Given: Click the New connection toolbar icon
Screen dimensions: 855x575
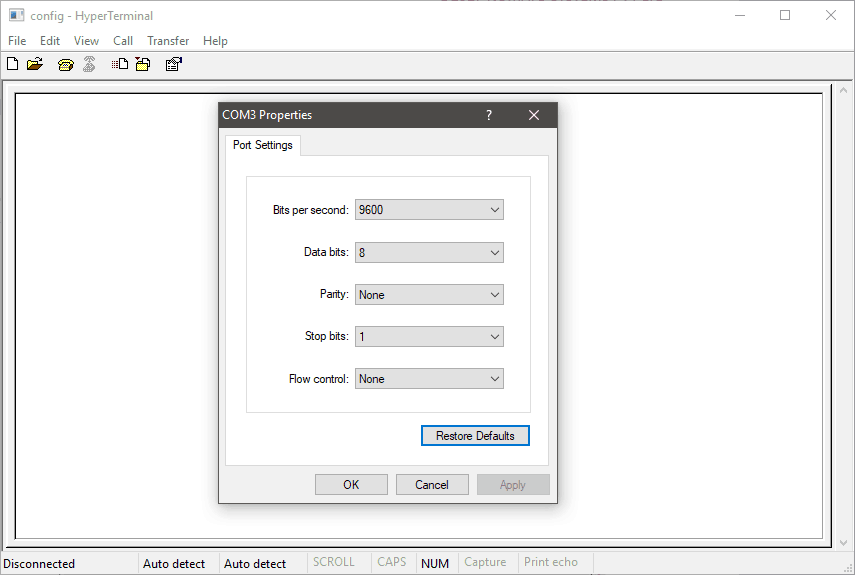Looking at the screenshot, I should pos(13,65).
